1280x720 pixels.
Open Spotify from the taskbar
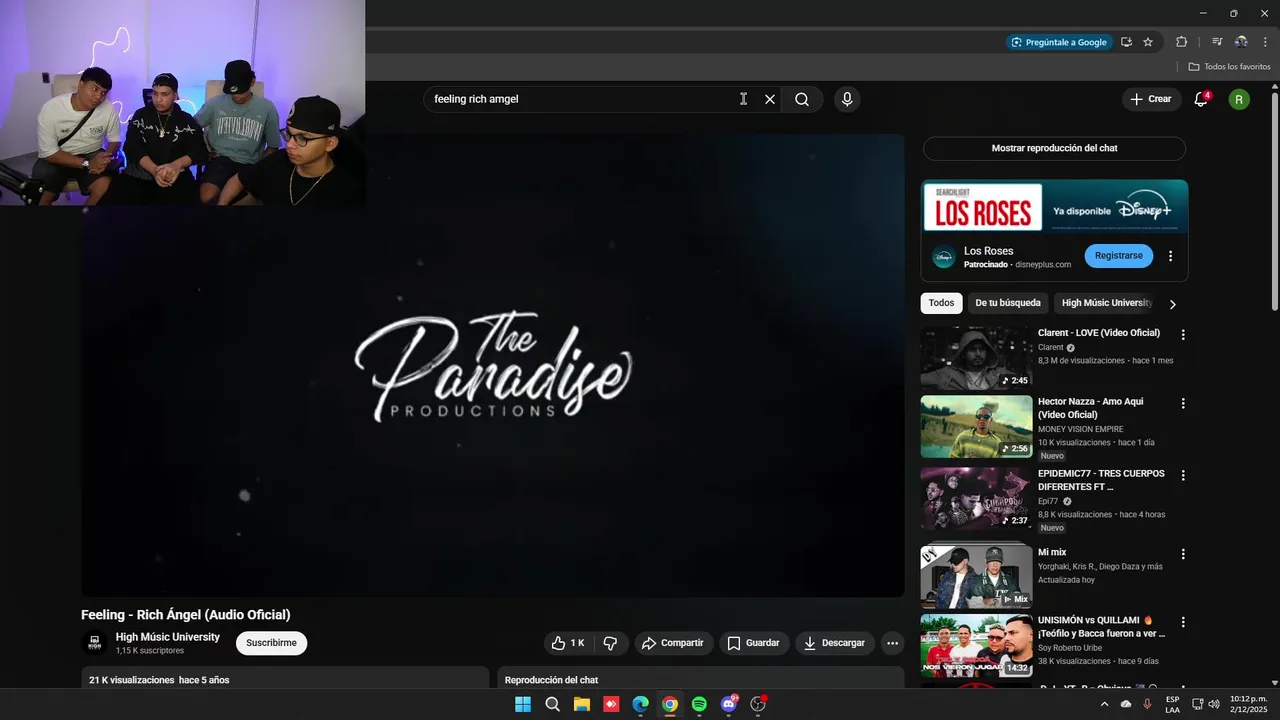click(699, 704)
